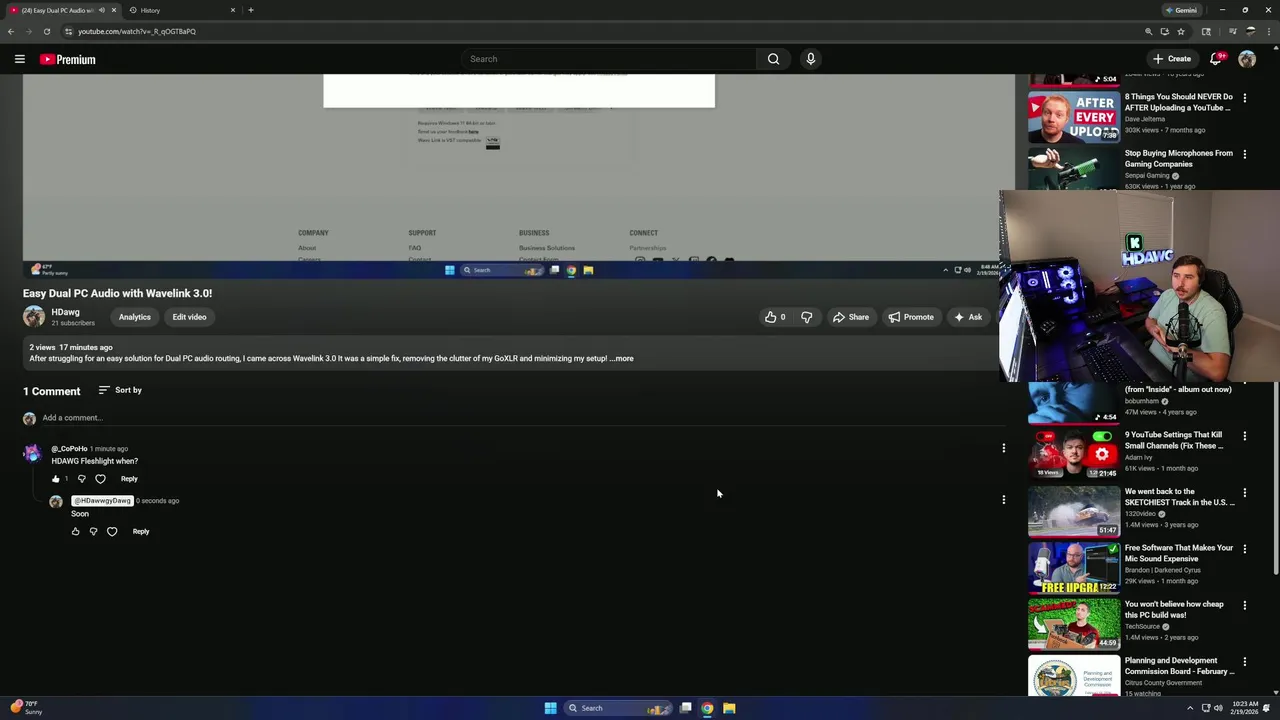Open browser zoom magnifier icon
This screenshot has height=720, width=1280.
pos(1149,31)
